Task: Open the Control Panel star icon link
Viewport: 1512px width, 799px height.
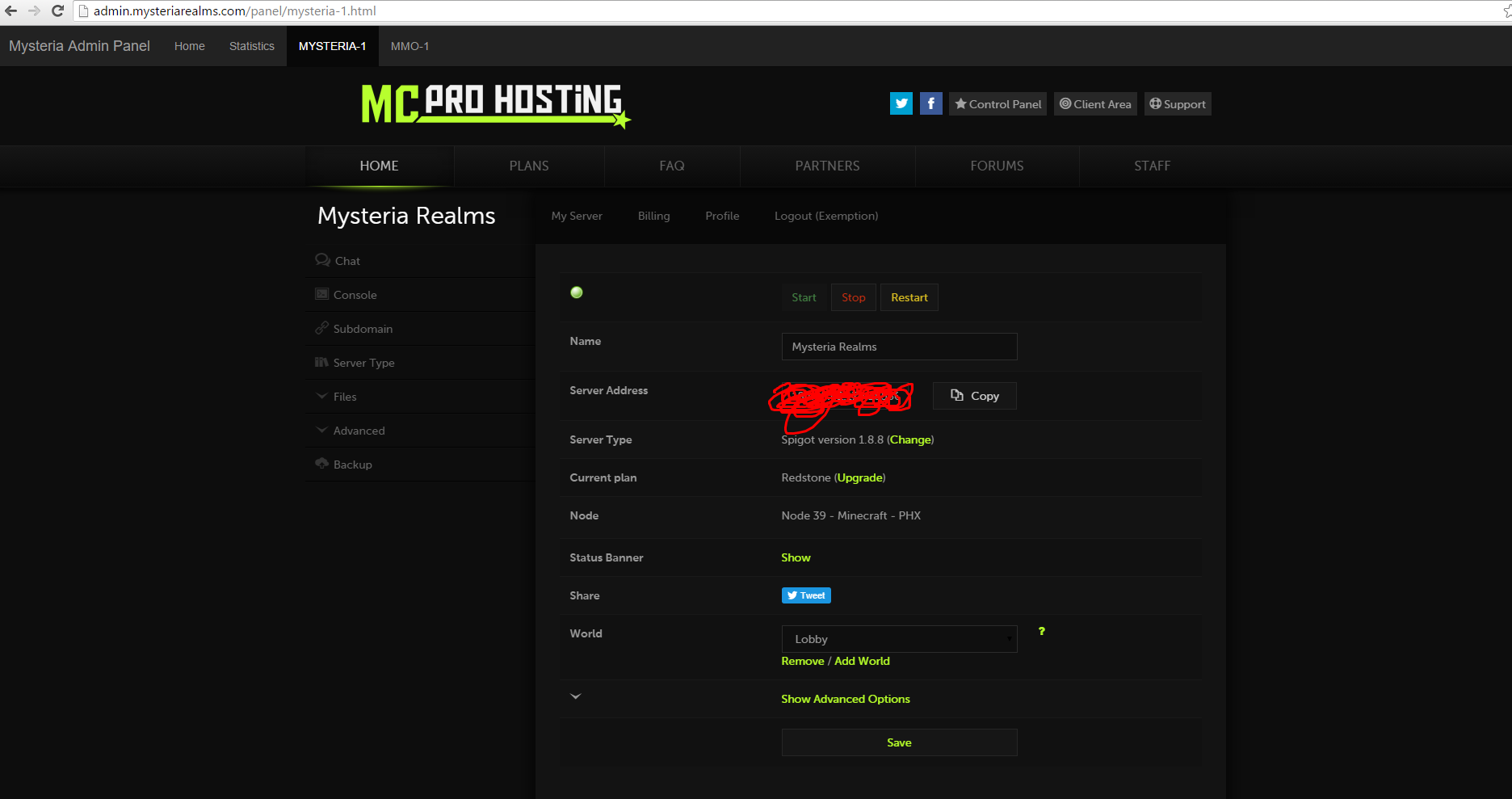Action: tap(997, 103)
